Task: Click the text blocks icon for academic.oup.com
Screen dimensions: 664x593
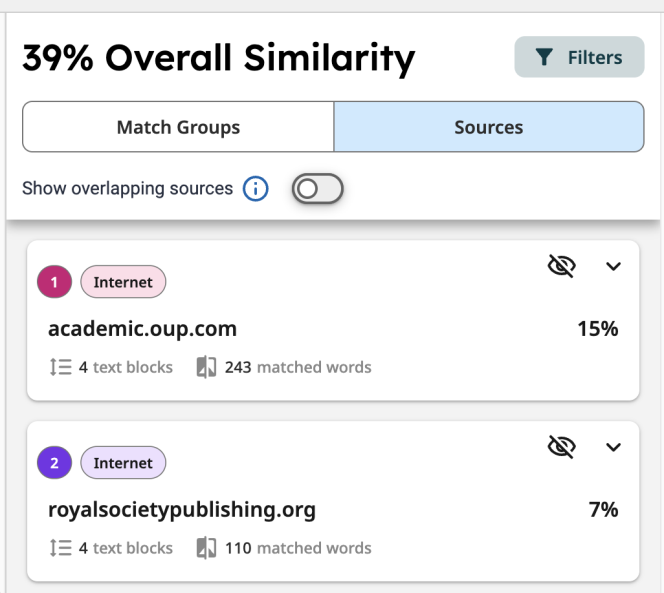Action: (x=60, y=367)
